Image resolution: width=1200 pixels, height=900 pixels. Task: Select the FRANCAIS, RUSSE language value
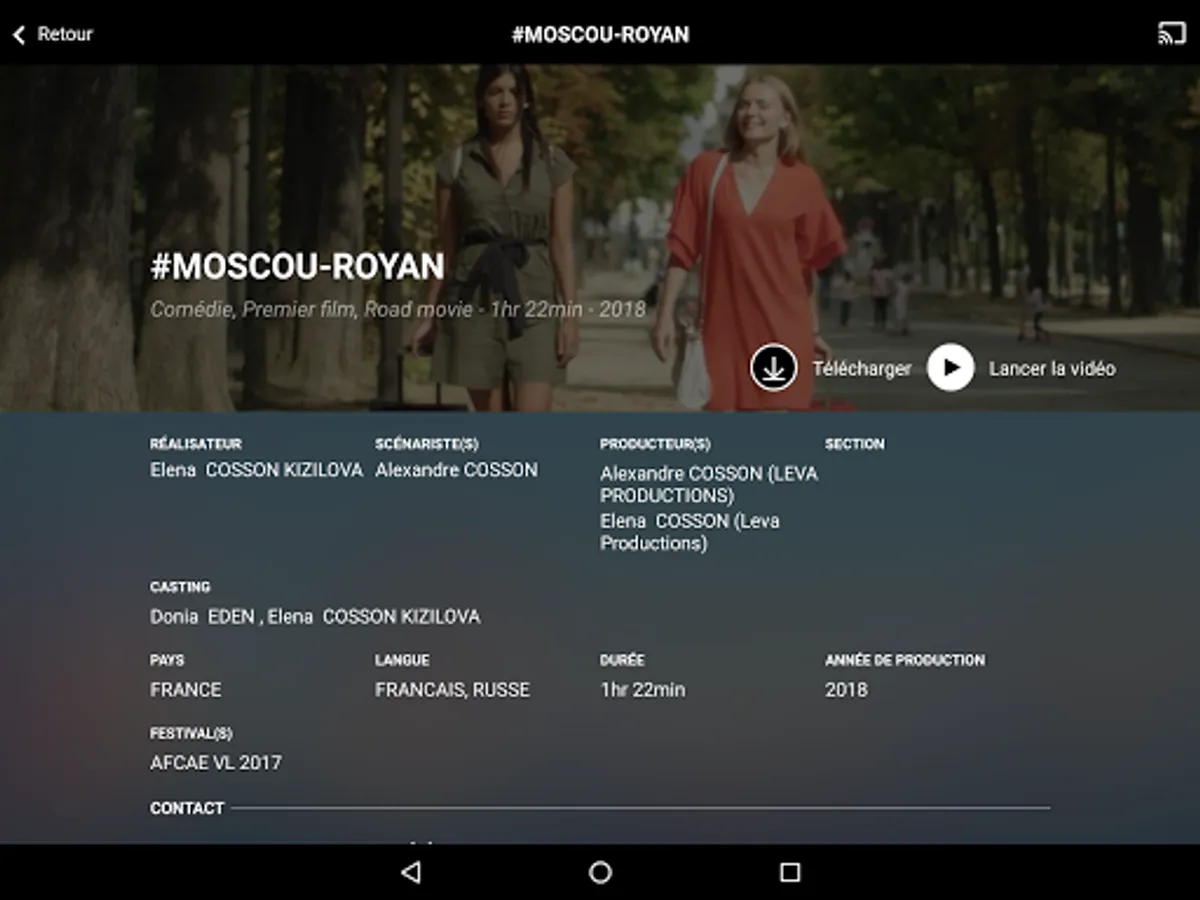(452, 690)
